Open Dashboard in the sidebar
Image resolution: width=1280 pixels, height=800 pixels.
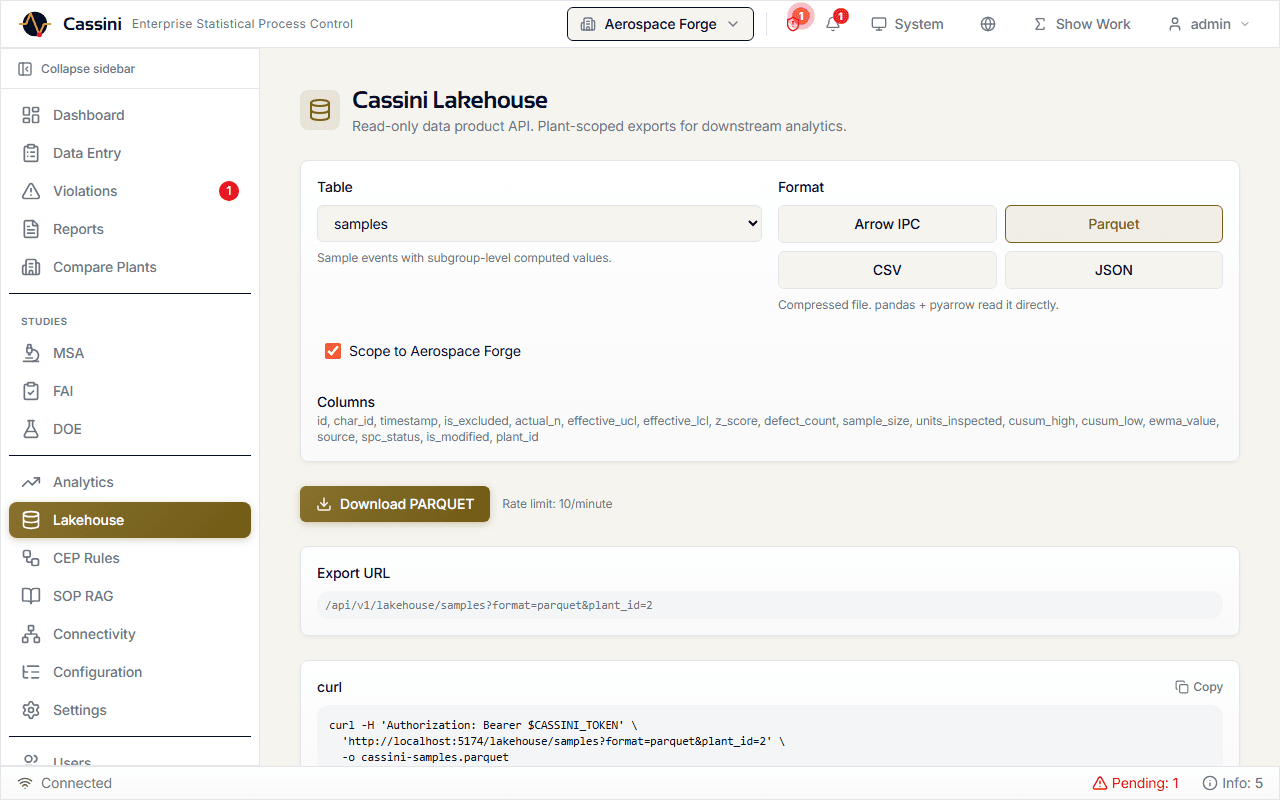pos(130,115)
